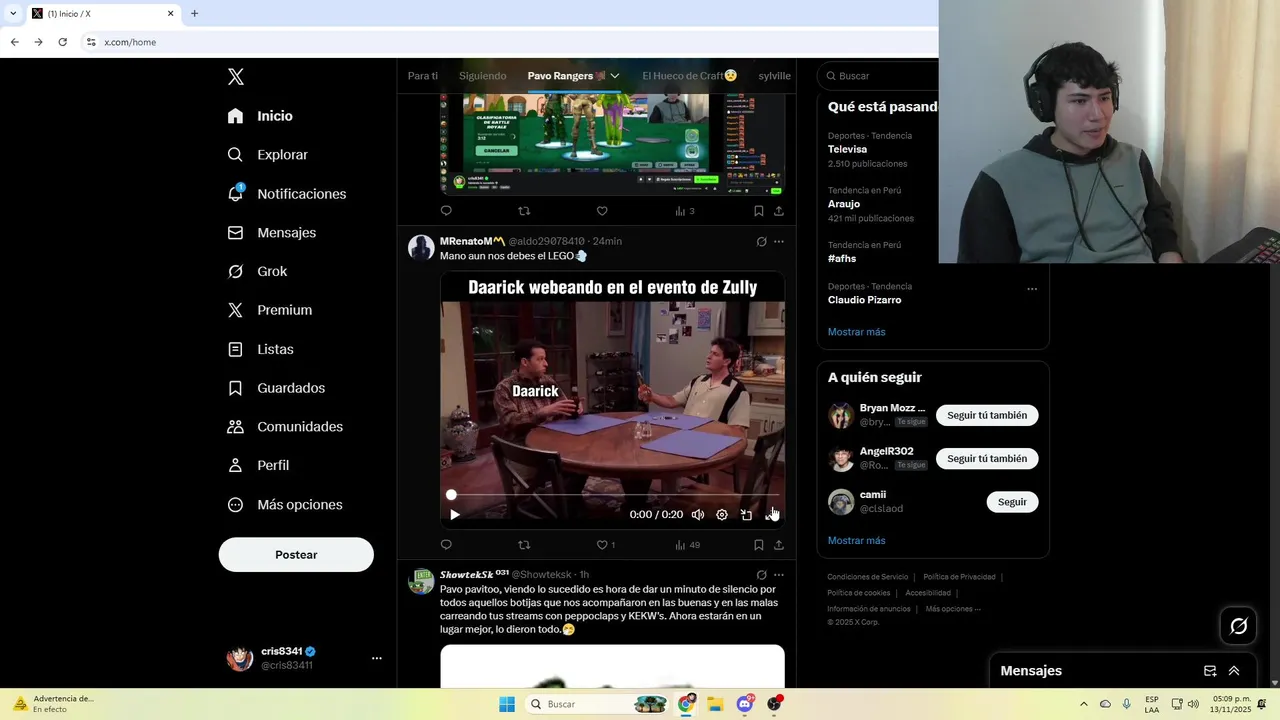The image size is (1280, 720).
Task: Show hidden system tray icons
Action: 1083,704
